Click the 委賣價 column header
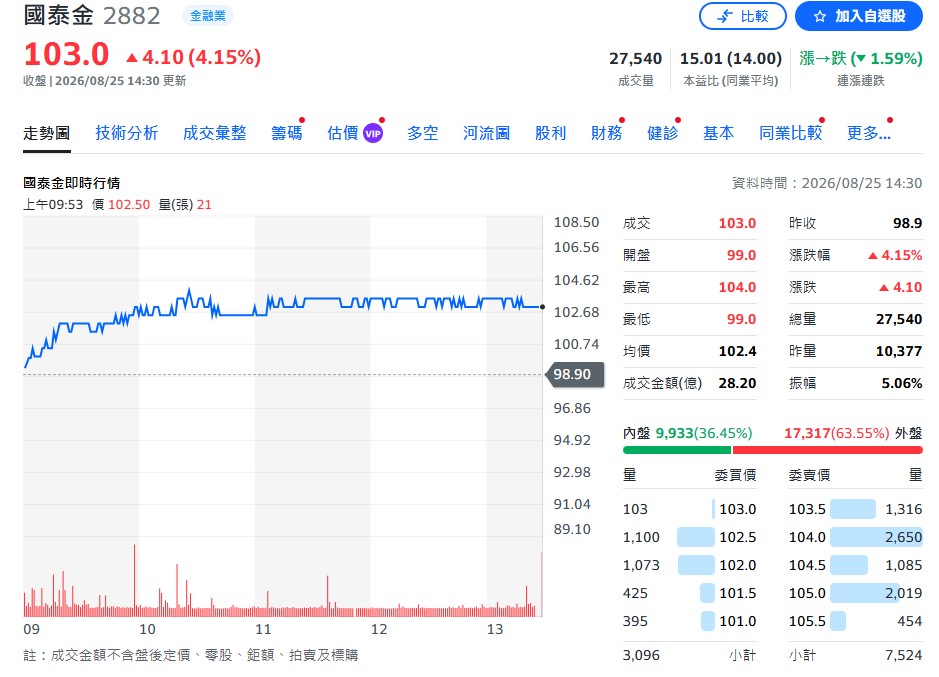Screen dimensions: 939x677 point(810,476)
